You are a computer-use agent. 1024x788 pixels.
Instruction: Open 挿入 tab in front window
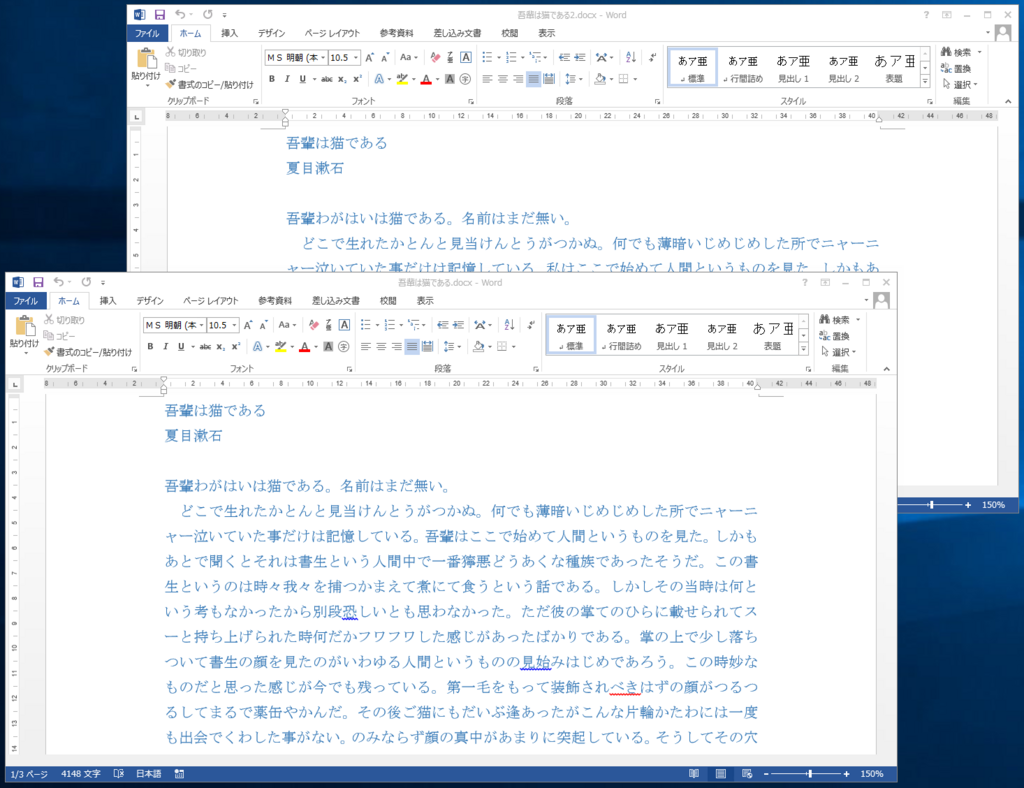108,301
